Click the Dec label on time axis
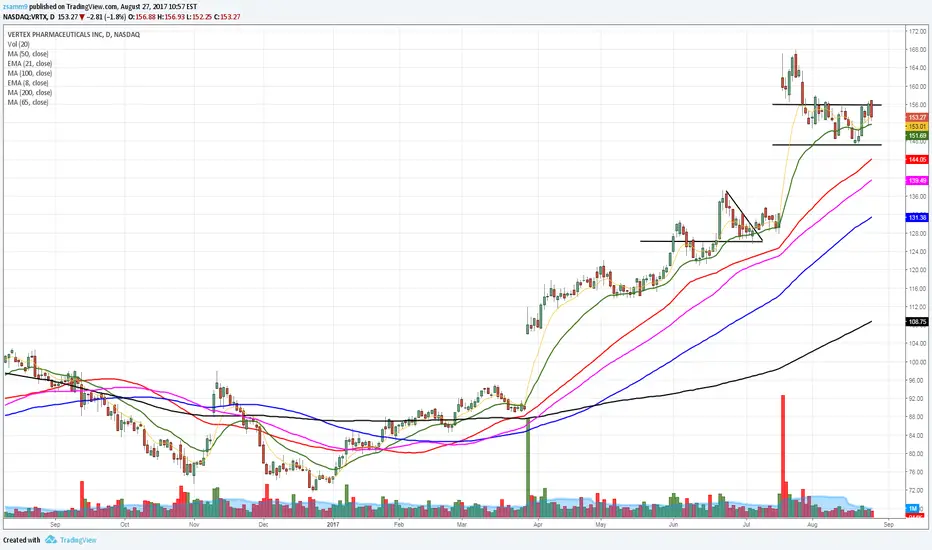 (x=263, y=524)
